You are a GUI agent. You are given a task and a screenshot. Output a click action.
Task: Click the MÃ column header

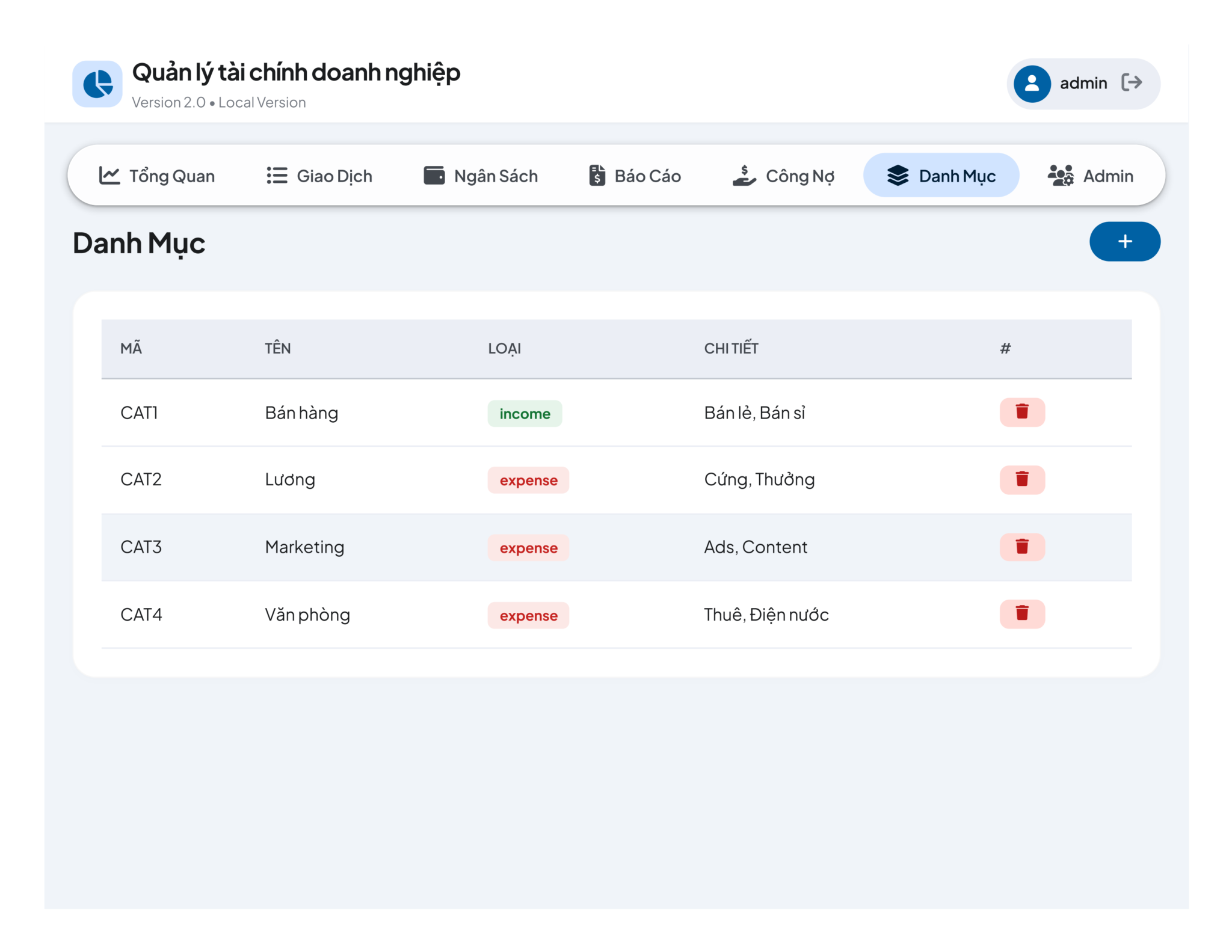point(131,348)
